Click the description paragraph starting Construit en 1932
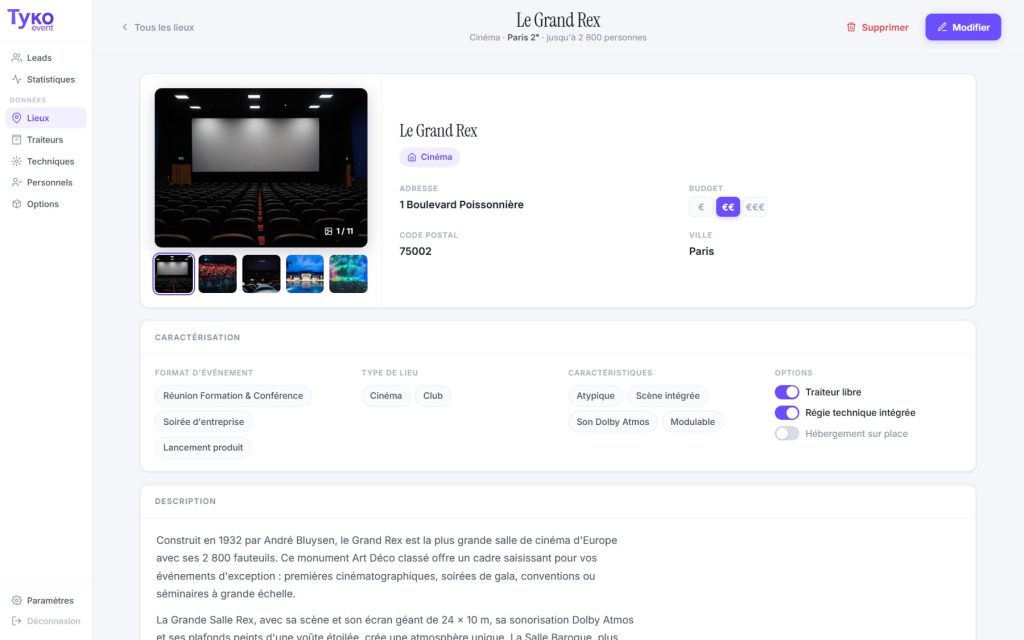The image size is (1024, 640). pyautogui.click(x=387, y=567)
